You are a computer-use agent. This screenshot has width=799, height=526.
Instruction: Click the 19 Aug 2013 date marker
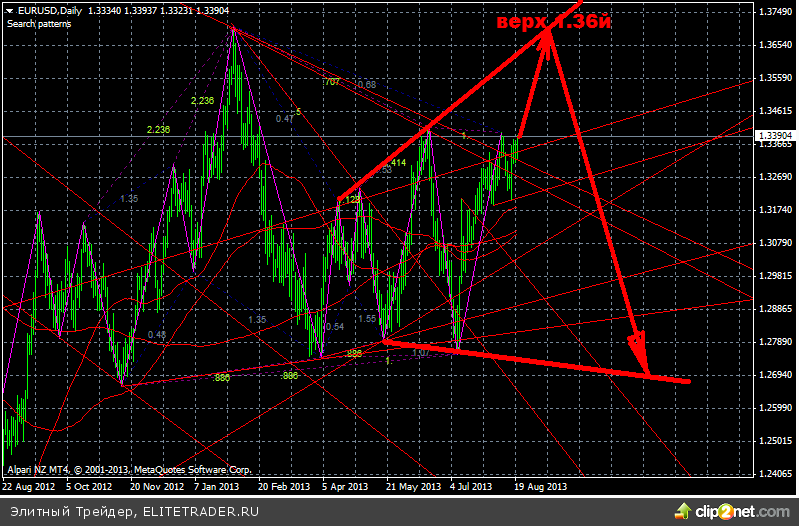(x=542, y=487)
